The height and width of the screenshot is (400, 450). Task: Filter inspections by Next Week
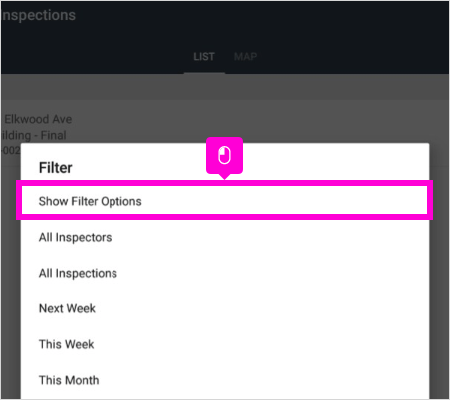pos(67,308)
